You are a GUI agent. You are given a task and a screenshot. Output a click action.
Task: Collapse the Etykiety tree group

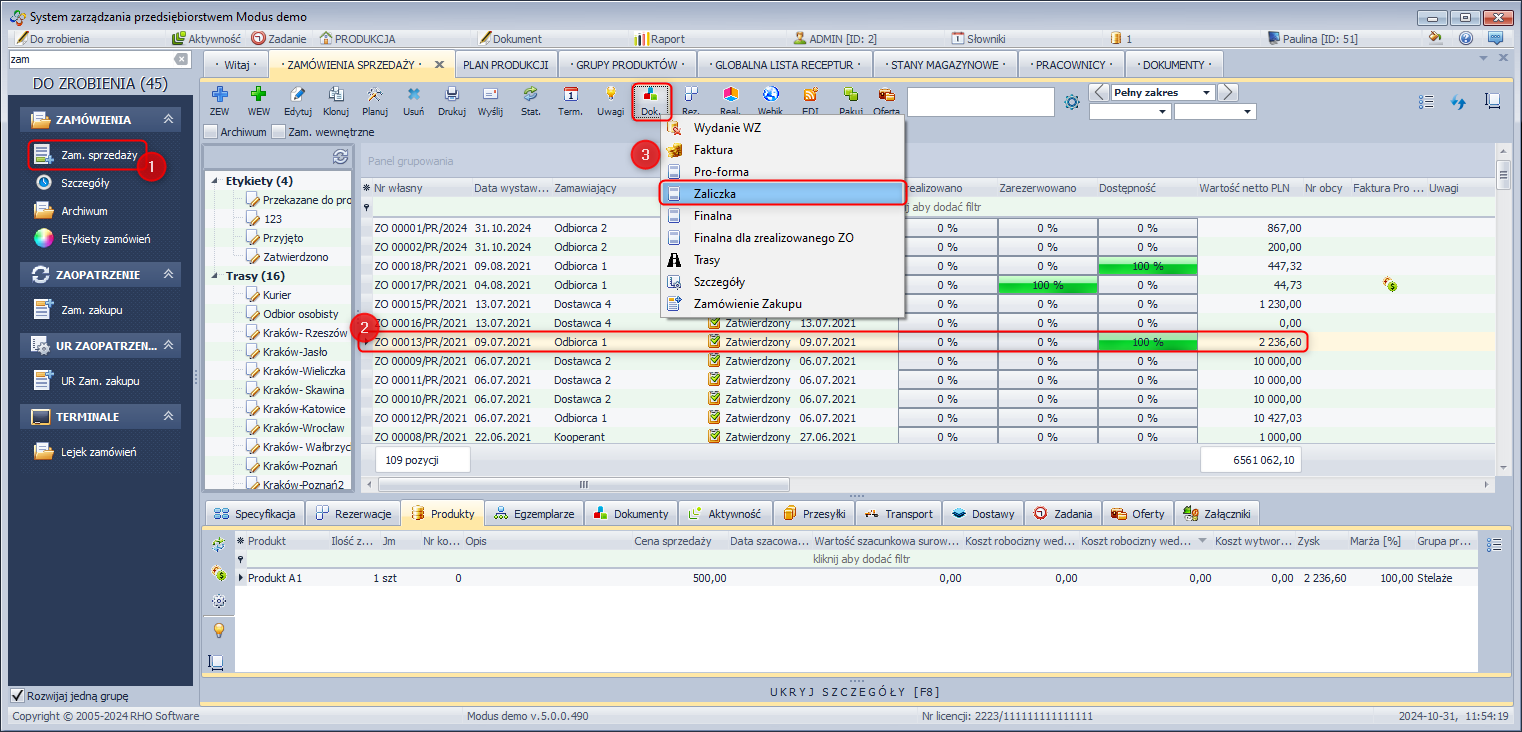(215, 181)
